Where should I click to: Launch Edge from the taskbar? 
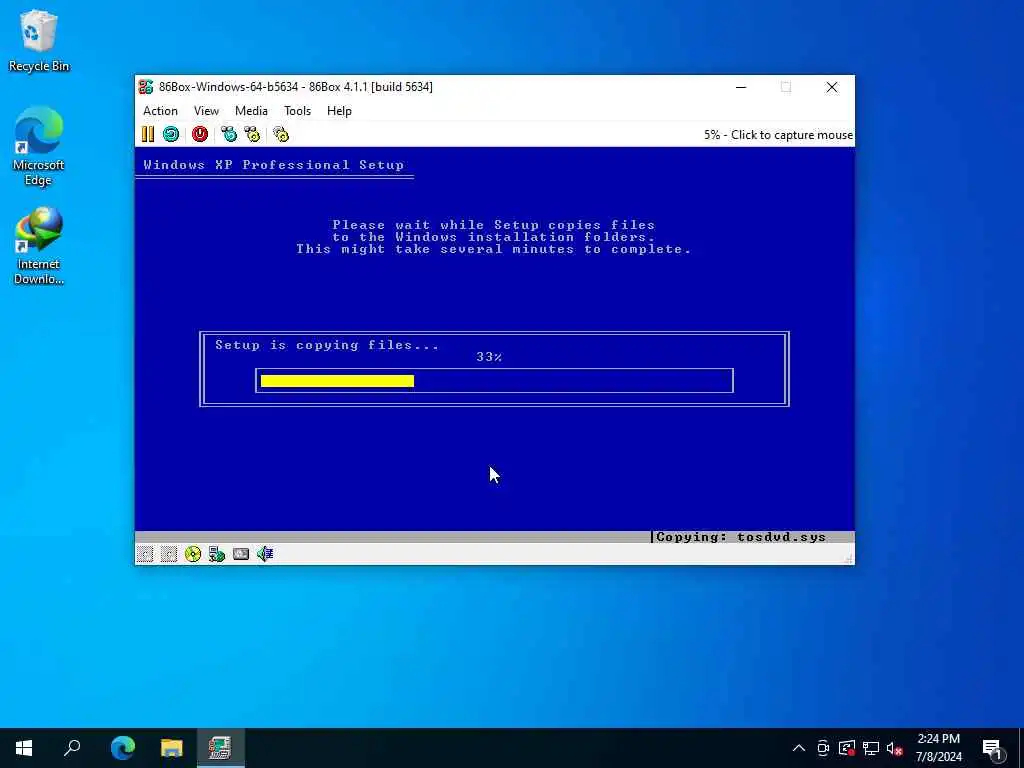(123, 748)
